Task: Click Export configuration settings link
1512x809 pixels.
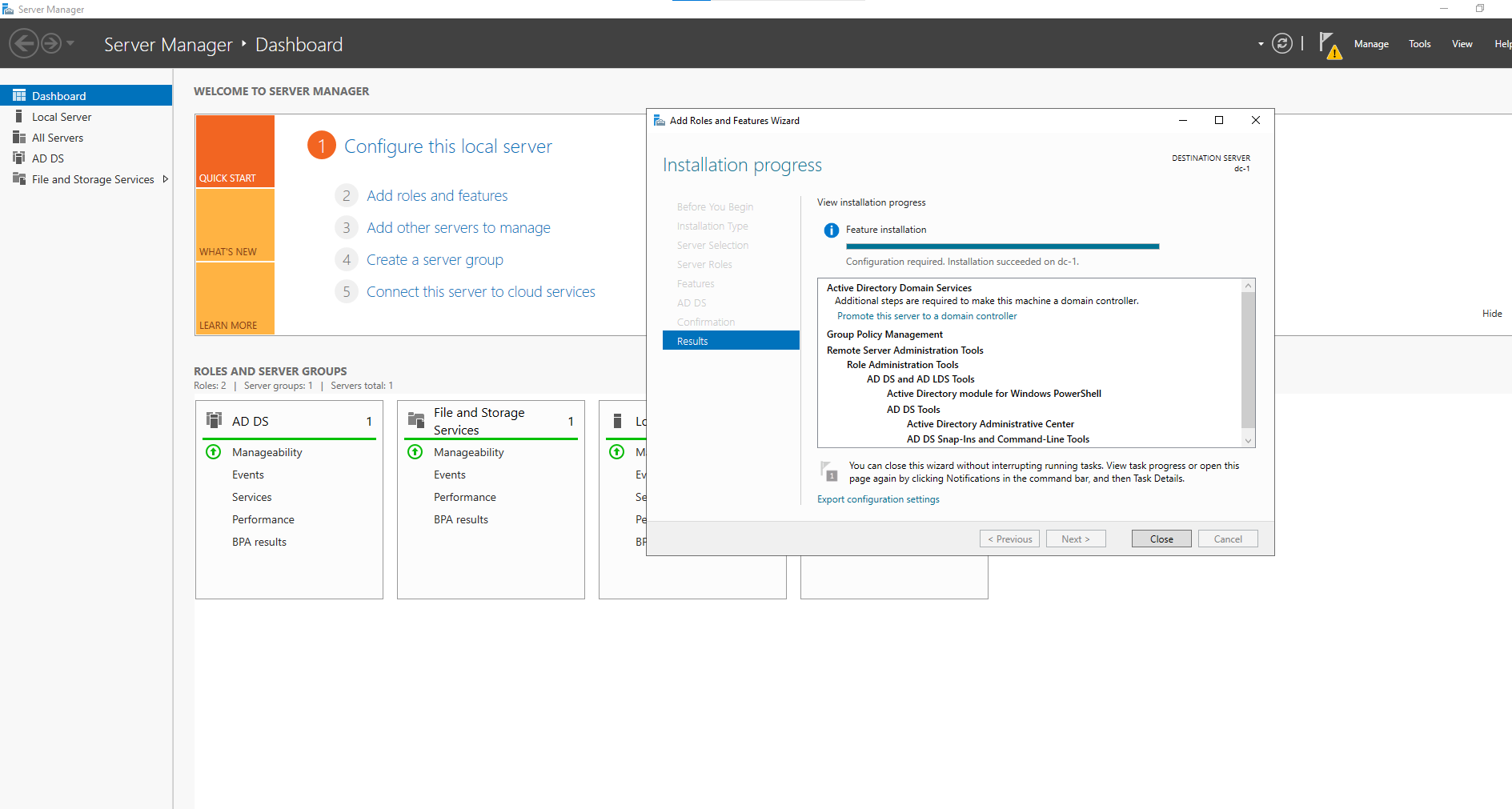Action: click(878, 499)
